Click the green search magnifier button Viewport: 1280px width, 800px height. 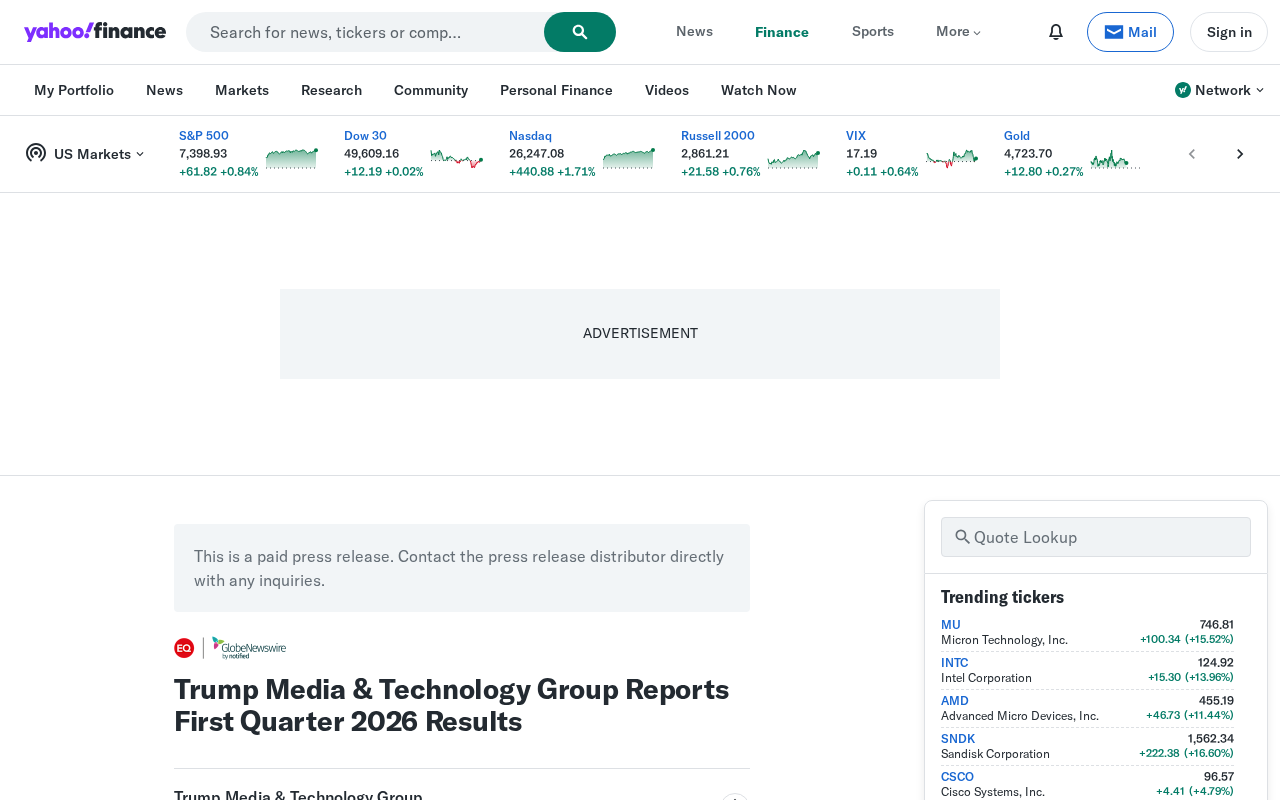(580, 32)
